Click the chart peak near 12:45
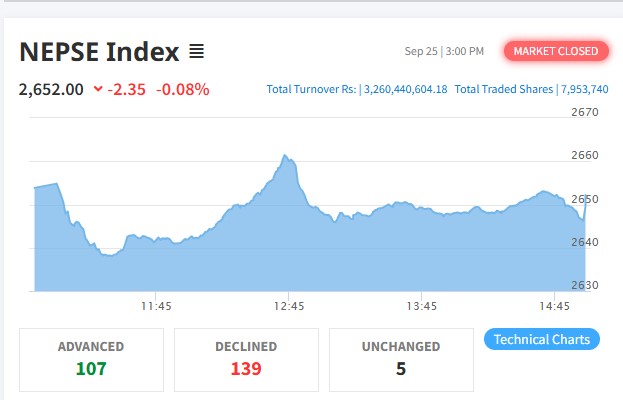The image size is (623, 400). (285, 157)
